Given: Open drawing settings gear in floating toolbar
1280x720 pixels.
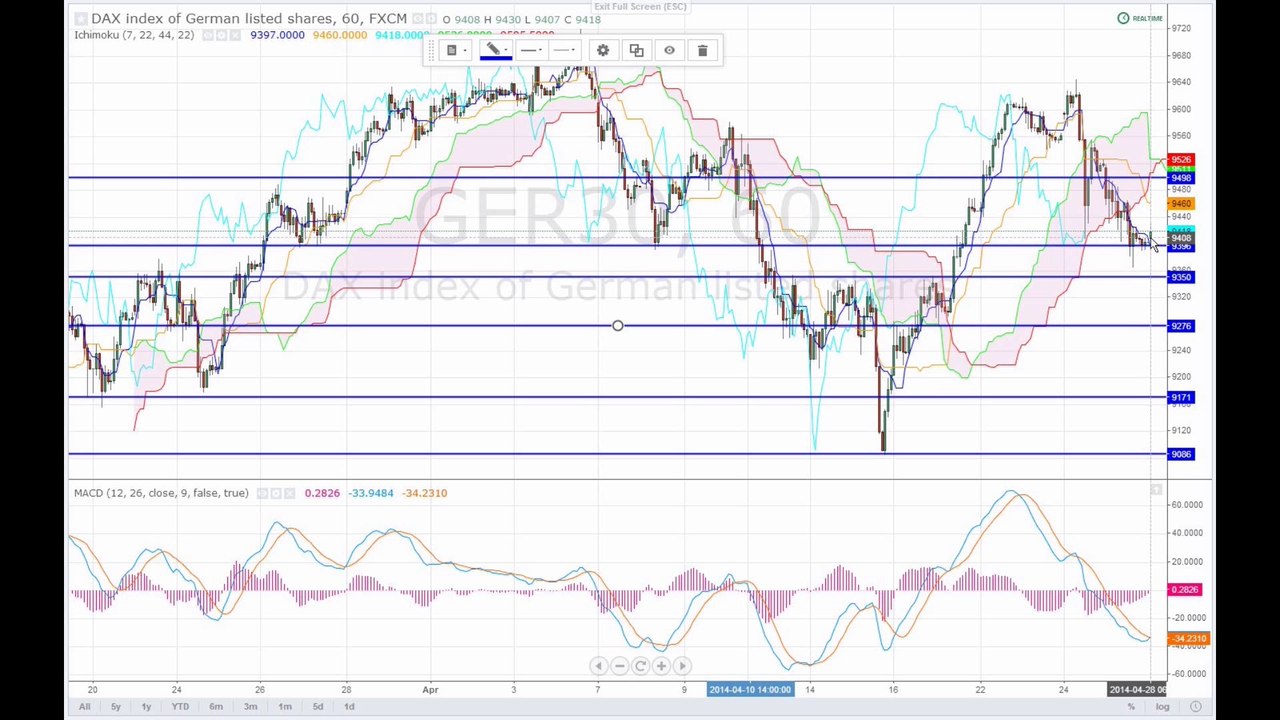Looking at the screenshot, I should point(603,50).
